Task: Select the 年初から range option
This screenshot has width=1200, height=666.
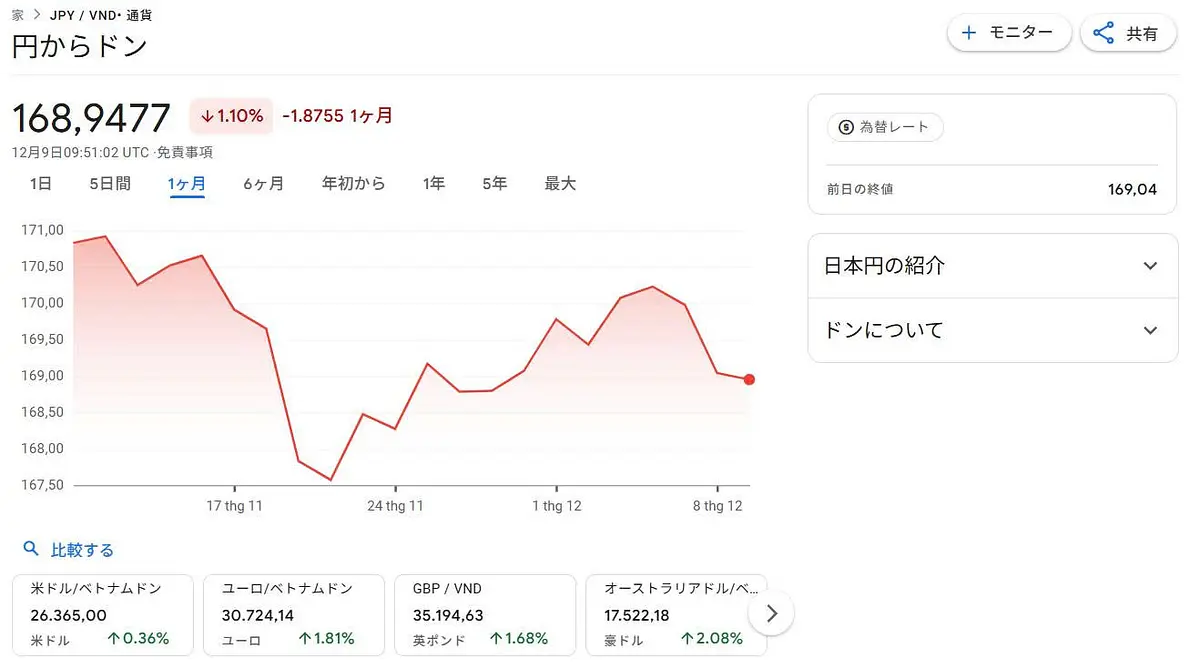Action: [353, 183]
